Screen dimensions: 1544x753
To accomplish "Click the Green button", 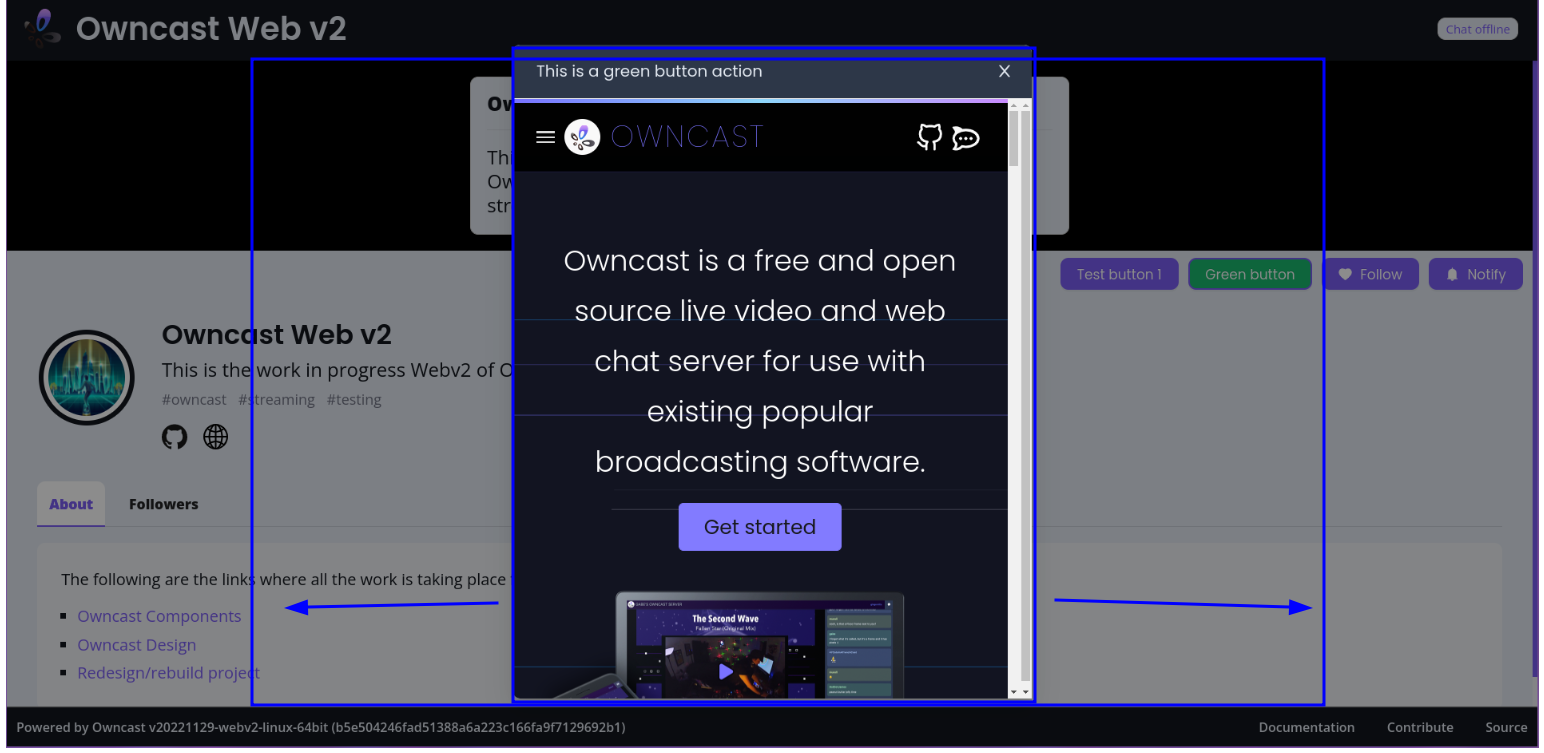I will point(1249,273).
